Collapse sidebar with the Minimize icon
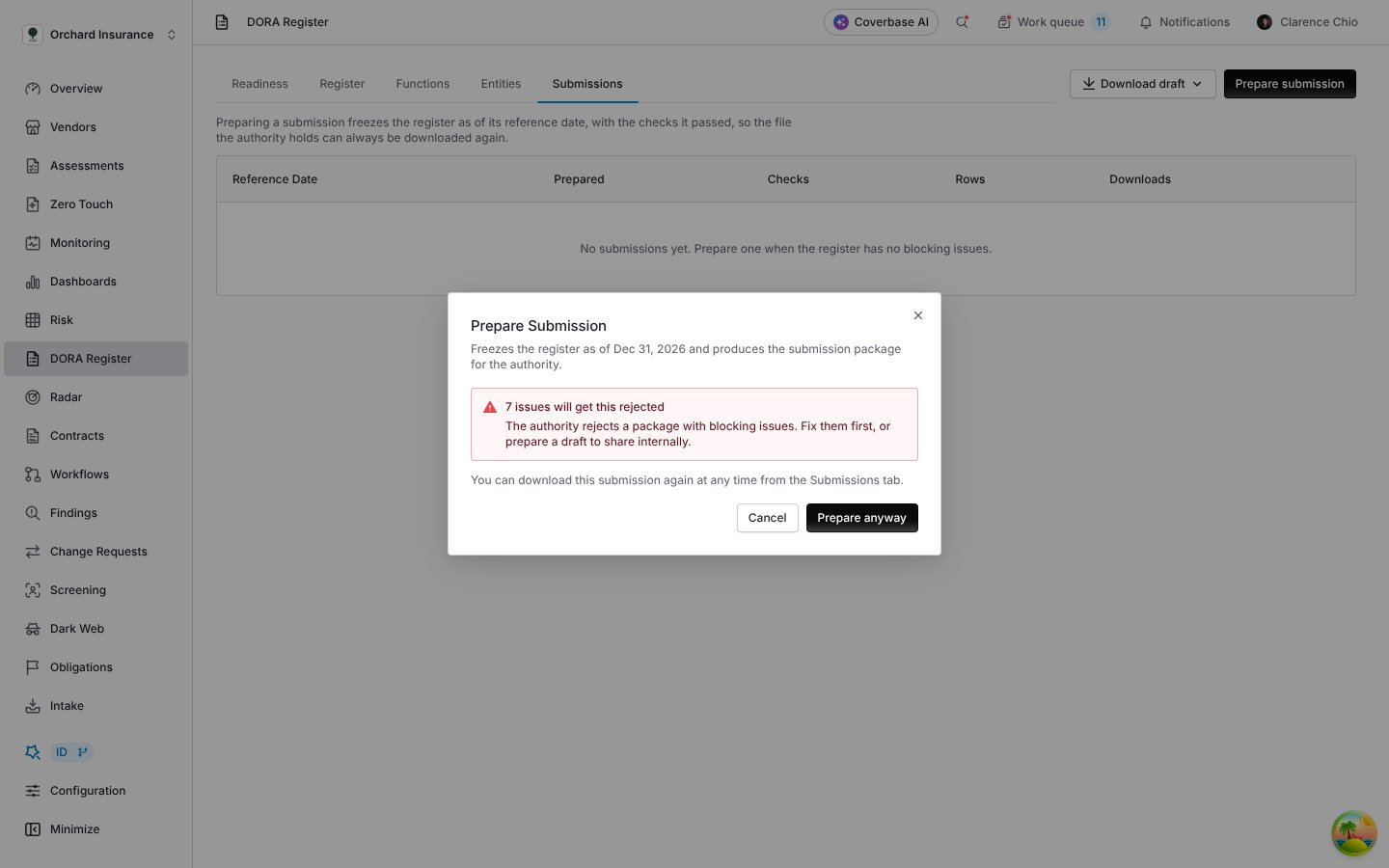1389x868 pixels. click(33, 829)
